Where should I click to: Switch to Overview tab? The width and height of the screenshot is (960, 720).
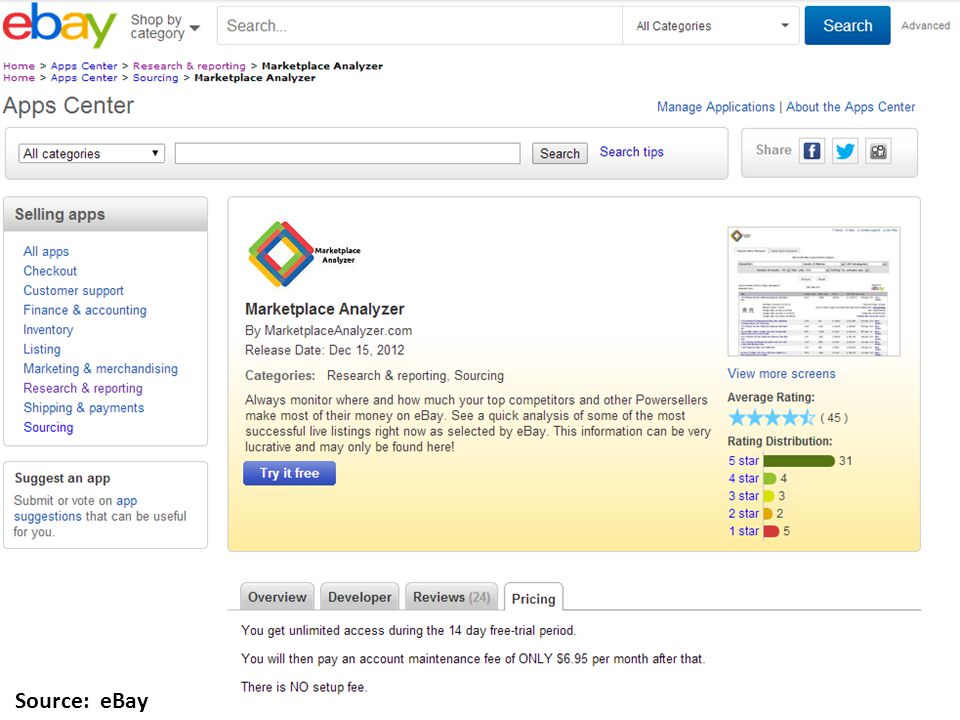277,597
